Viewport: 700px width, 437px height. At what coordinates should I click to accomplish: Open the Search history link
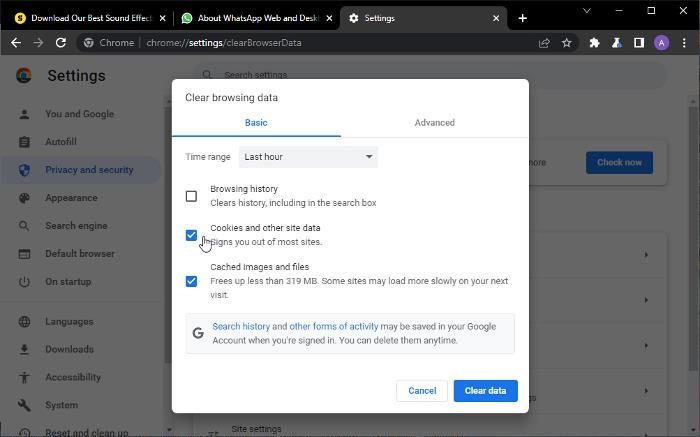point(241,327)
